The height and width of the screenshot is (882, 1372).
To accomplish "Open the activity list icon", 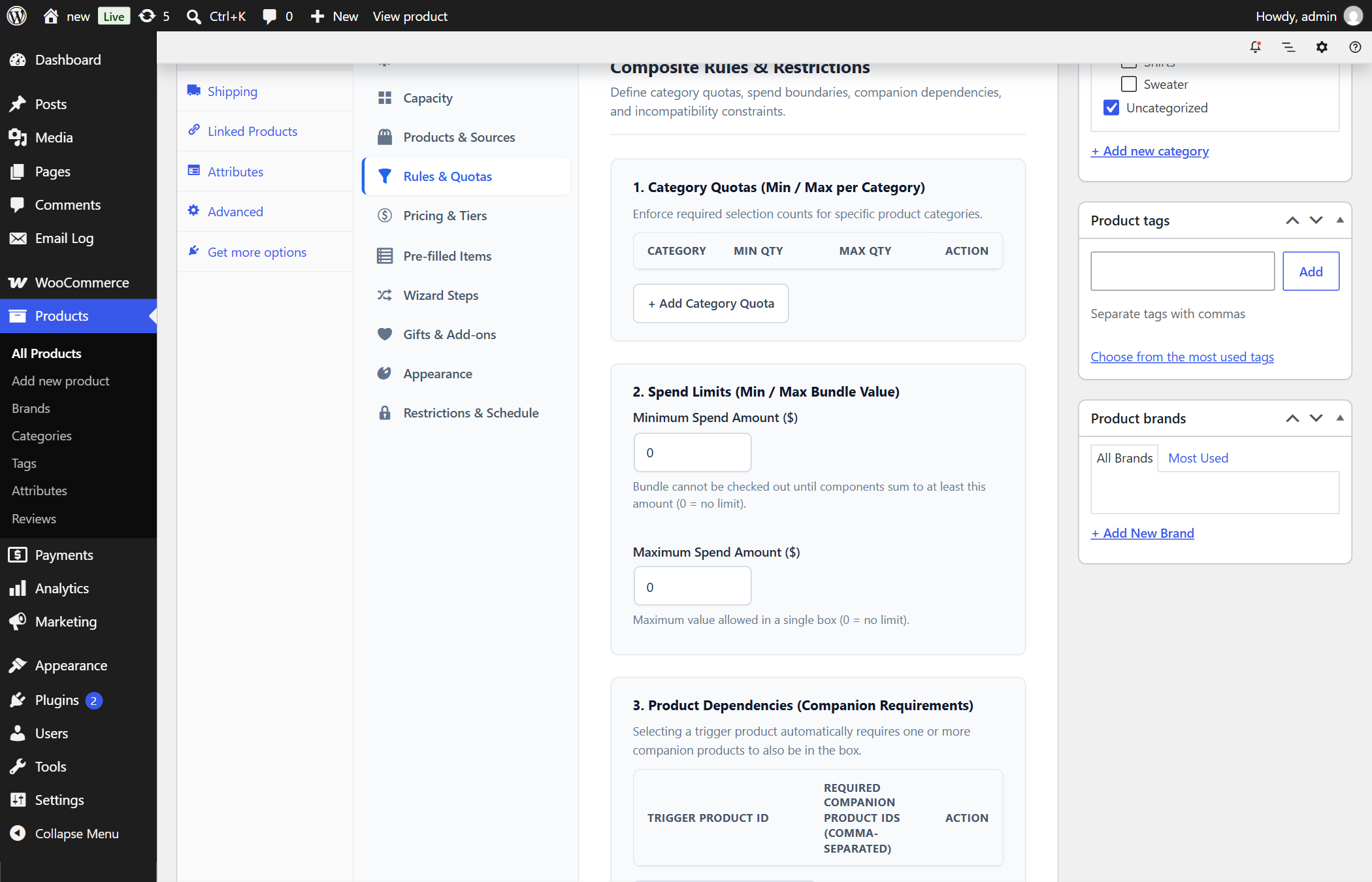I will (x=1288, y=47).
